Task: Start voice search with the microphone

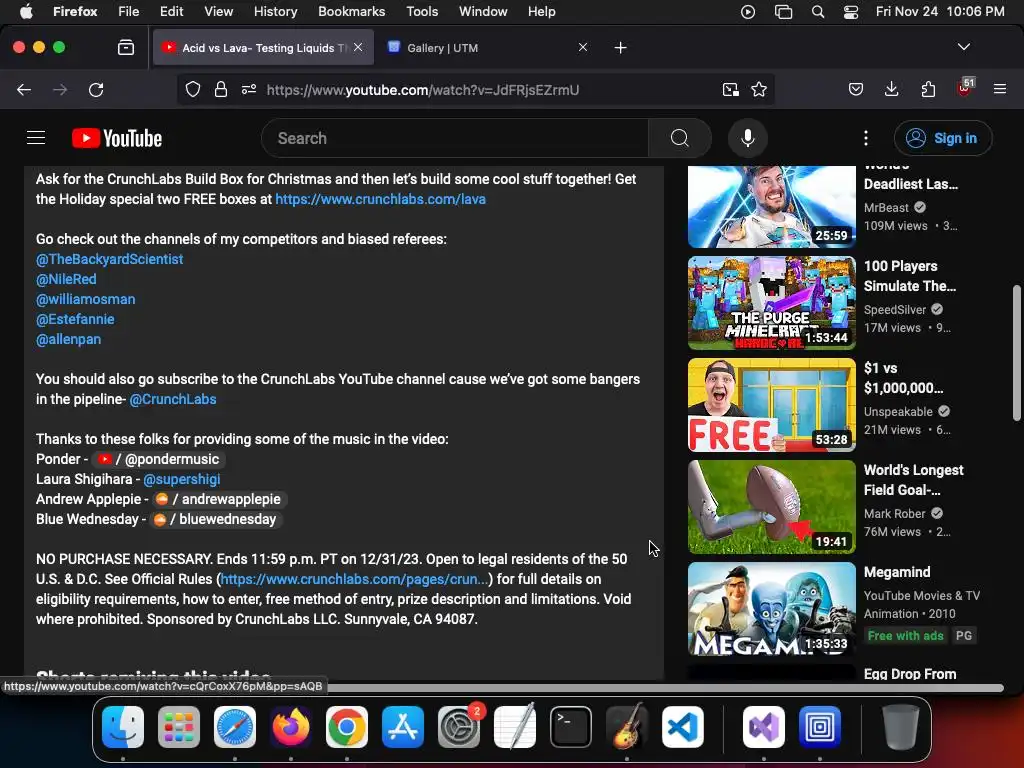Action: coord(748,138)
